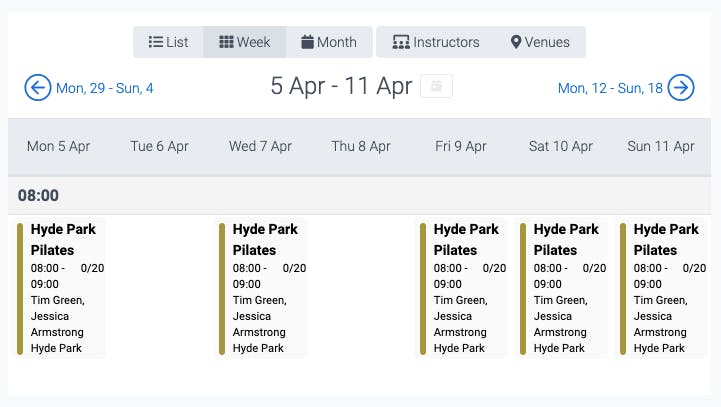Filter the schedule by Venues
The height and width of the screenshot is (407, 721).
(x=540, y=42)
